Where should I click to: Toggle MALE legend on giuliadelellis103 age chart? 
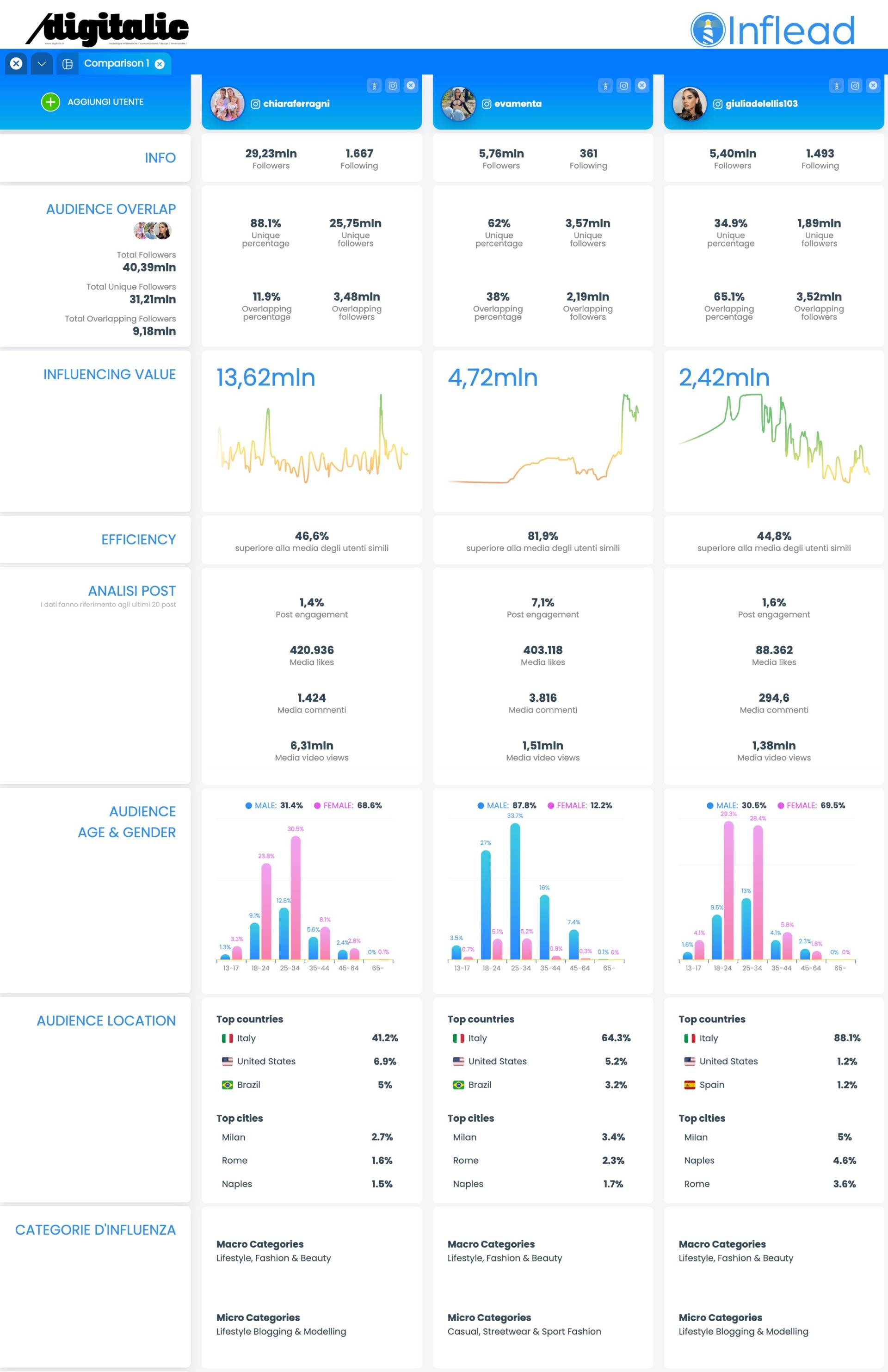pyautogui.click(x=736, y=805)
